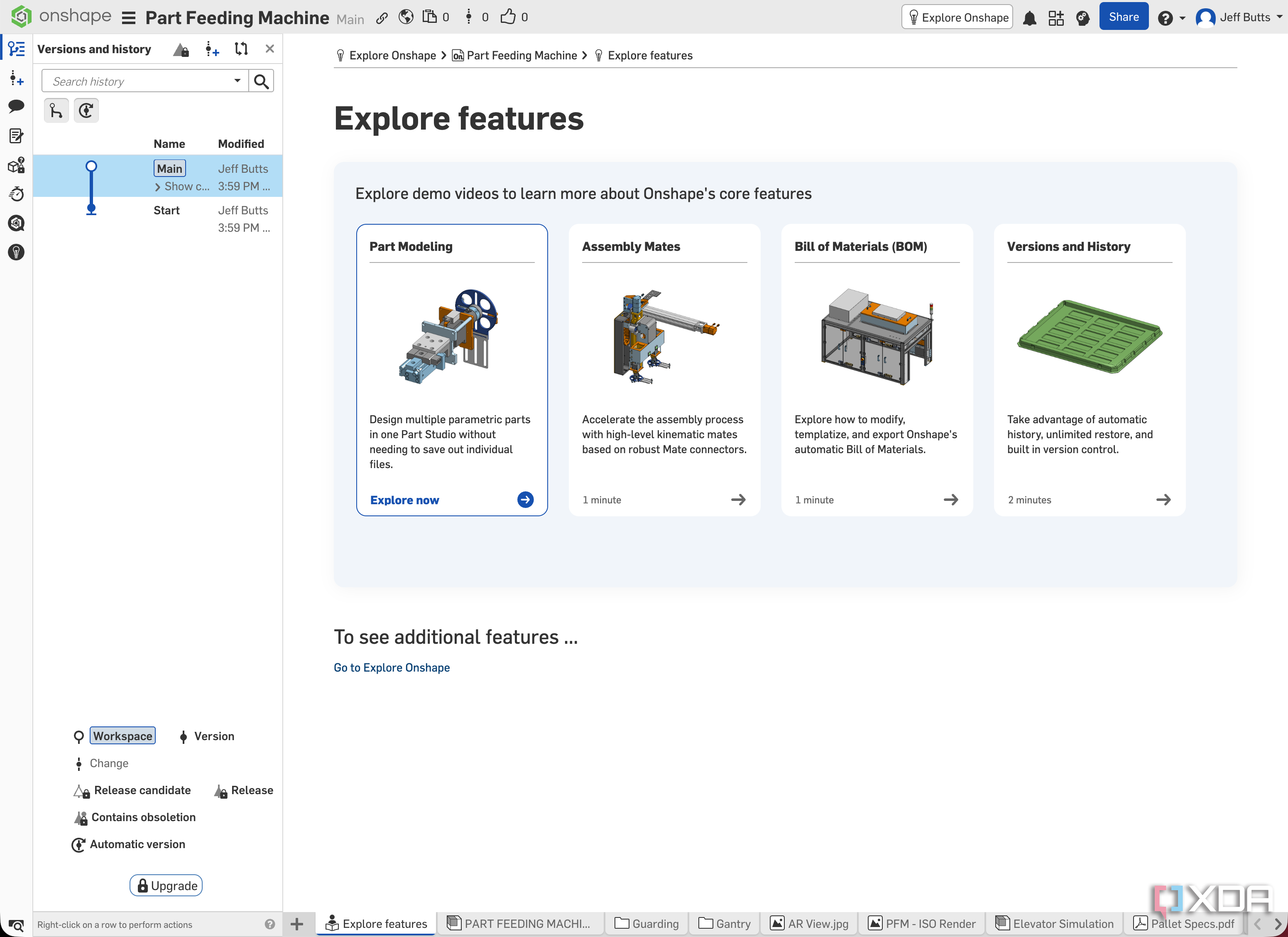
Task: Click the Assembly Mates card arrow
Action: 738,500
